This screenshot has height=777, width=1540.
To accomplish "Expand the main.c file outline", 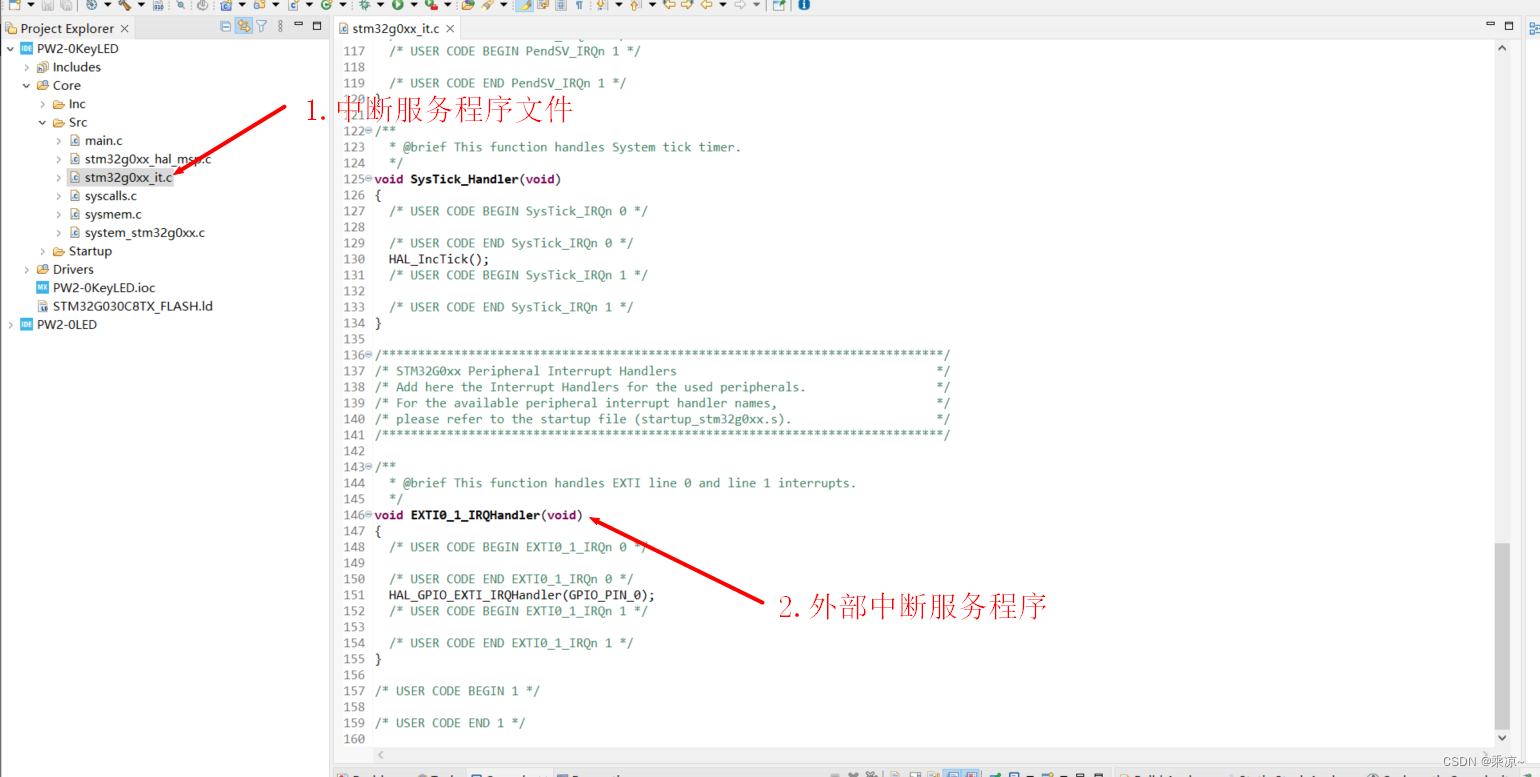I will click(58, 141).
